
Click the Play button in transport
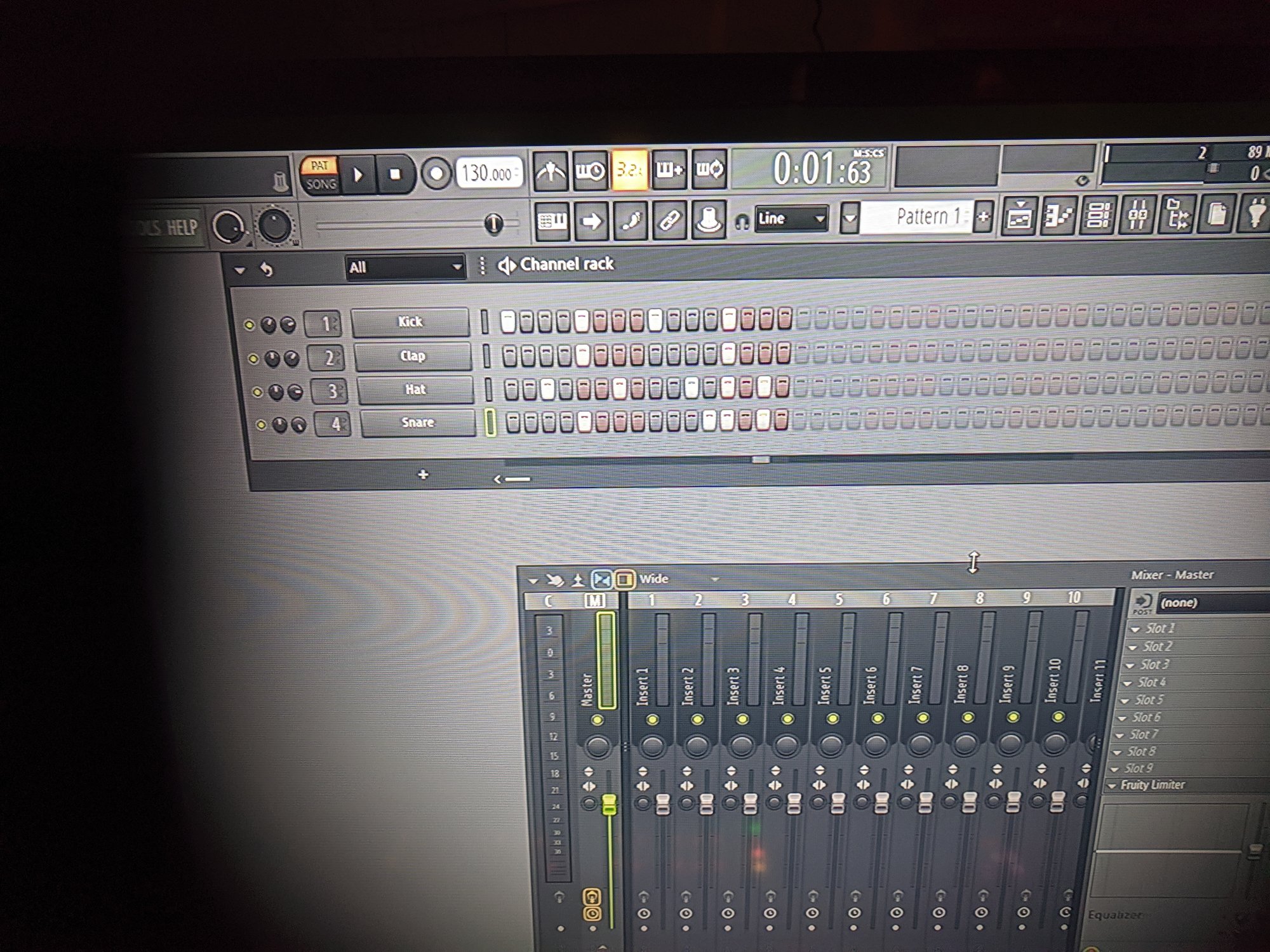[358, 174]
